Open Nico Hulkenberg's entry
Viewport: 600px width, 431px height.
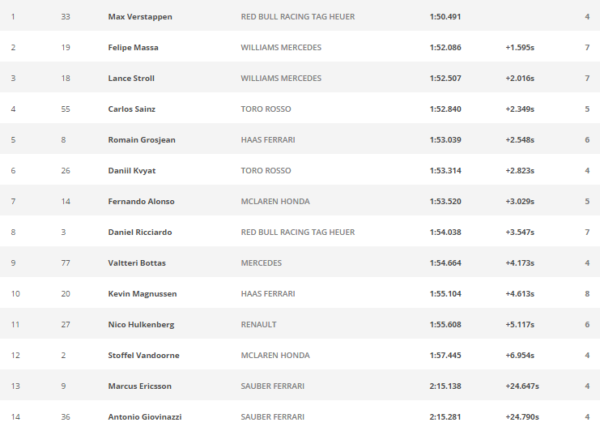tap(141, 324)
